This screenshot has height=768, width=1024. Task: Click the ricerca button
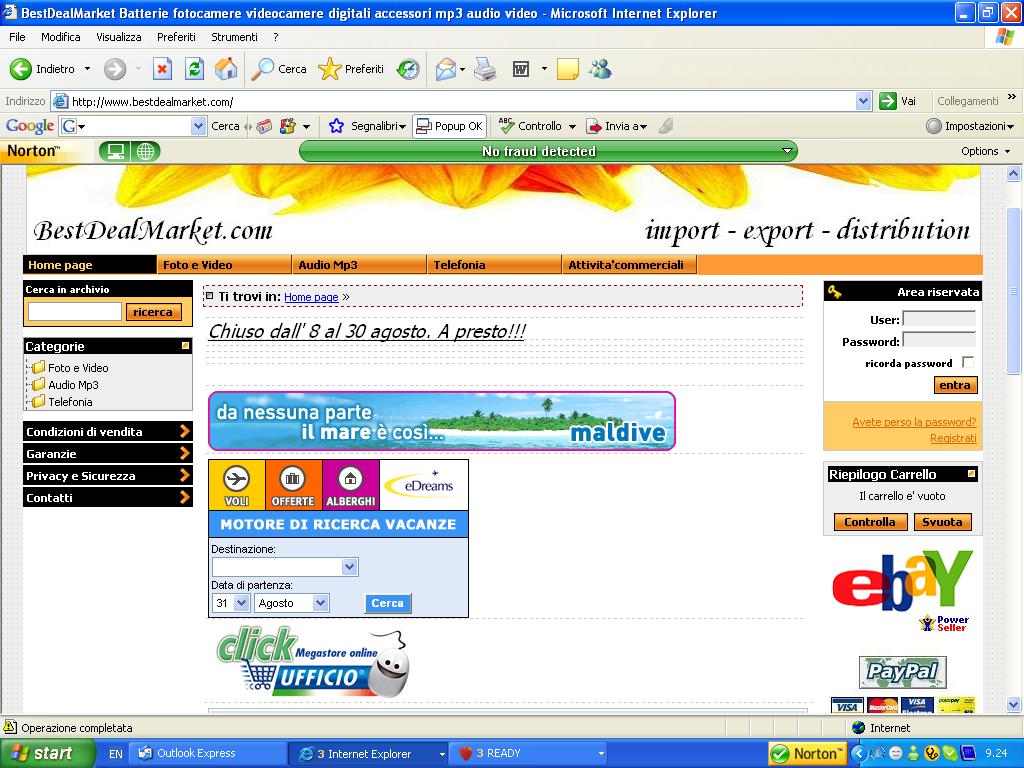[x=153, y=312]
